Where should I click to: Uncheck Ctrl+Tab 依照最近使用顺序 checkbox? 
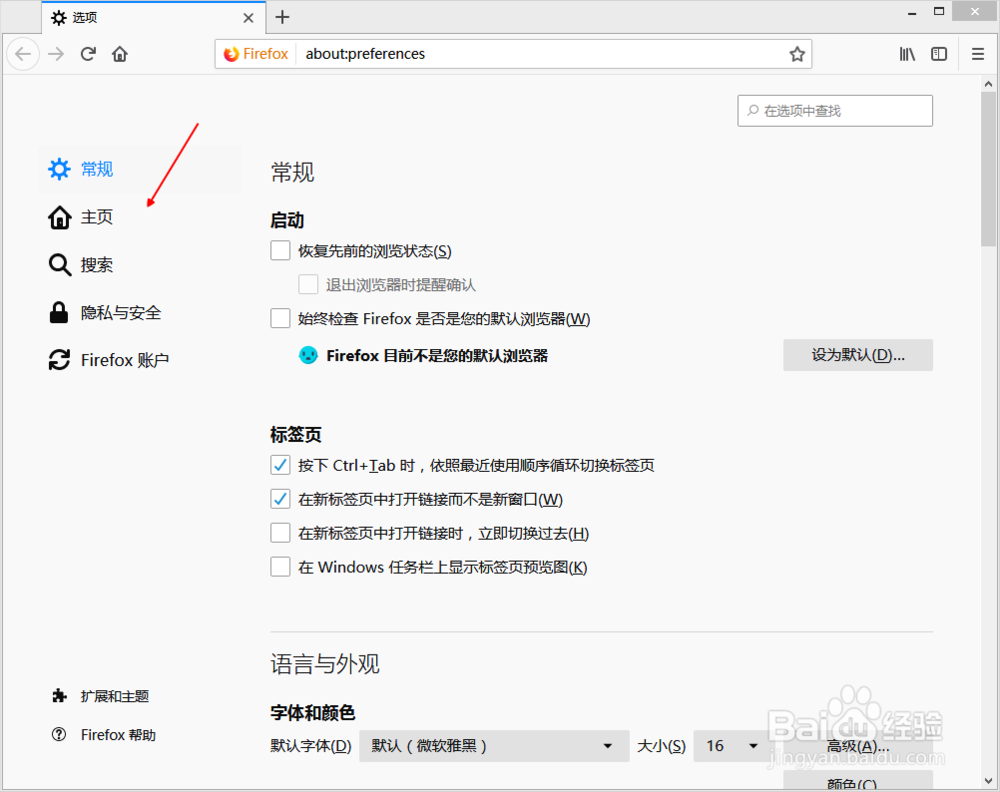click(280, 465)
